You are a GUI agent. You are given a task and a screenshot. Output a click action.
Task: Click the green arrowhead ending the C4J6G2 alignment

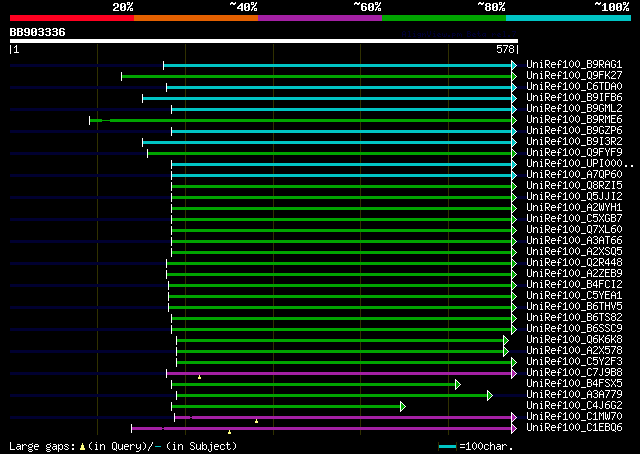coord(403,407)
